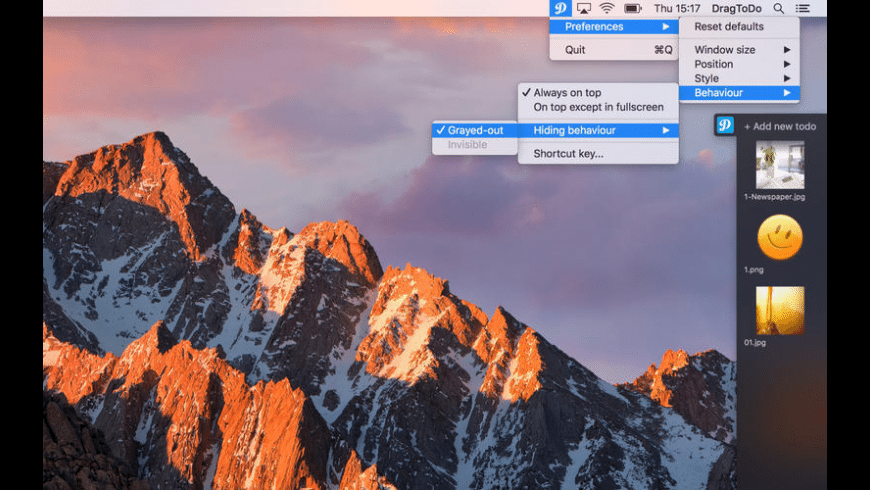Choose Quit from the DragToDo menu

(x=614, y=50)
